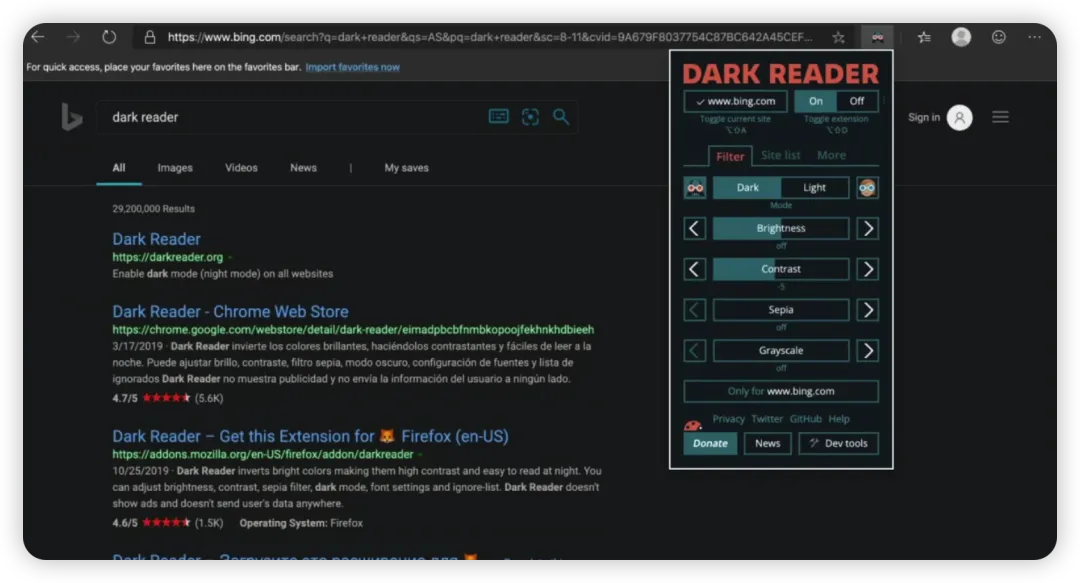Click the Bing logo
Image resolution: width=1080 pixels, height=583 pixels.
pos(71,116)
